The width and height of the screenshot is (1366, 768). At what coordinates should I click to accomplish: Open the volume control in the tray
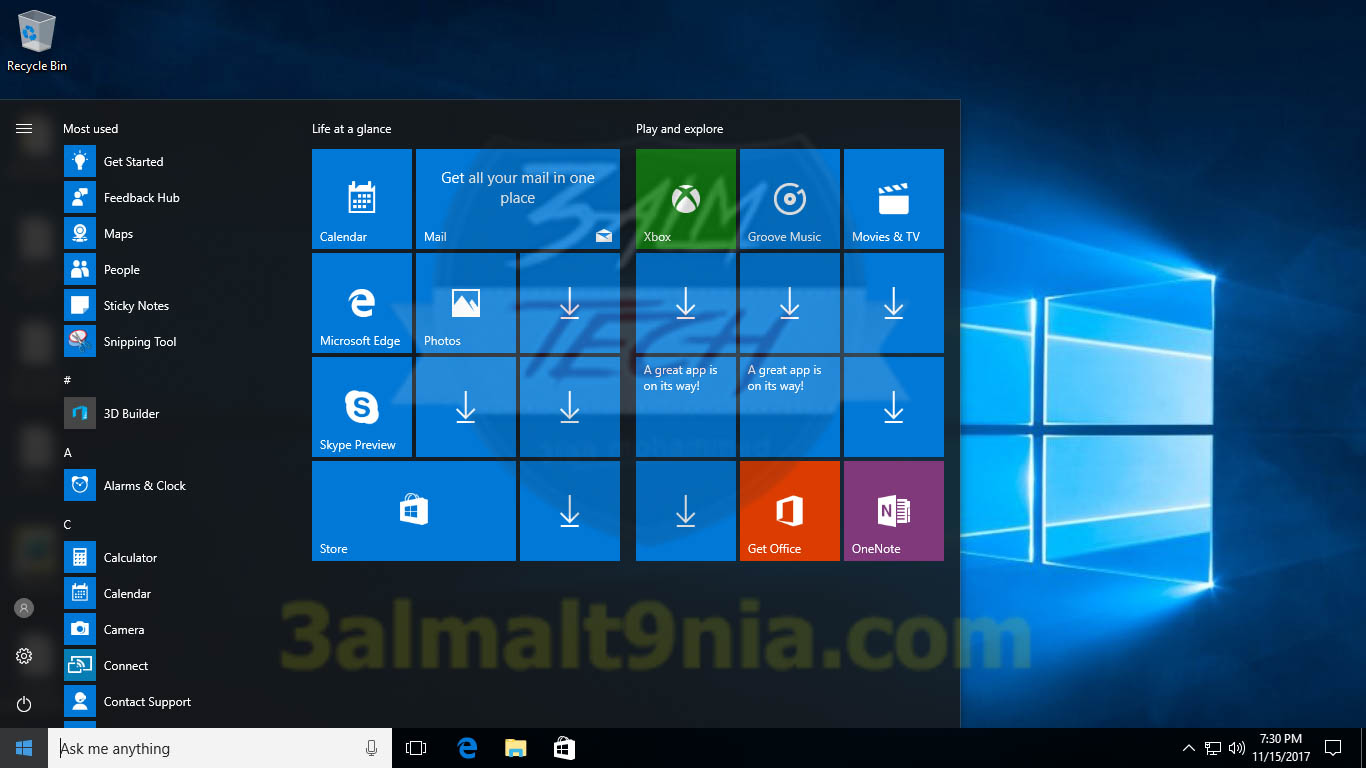coord(1237,748)
